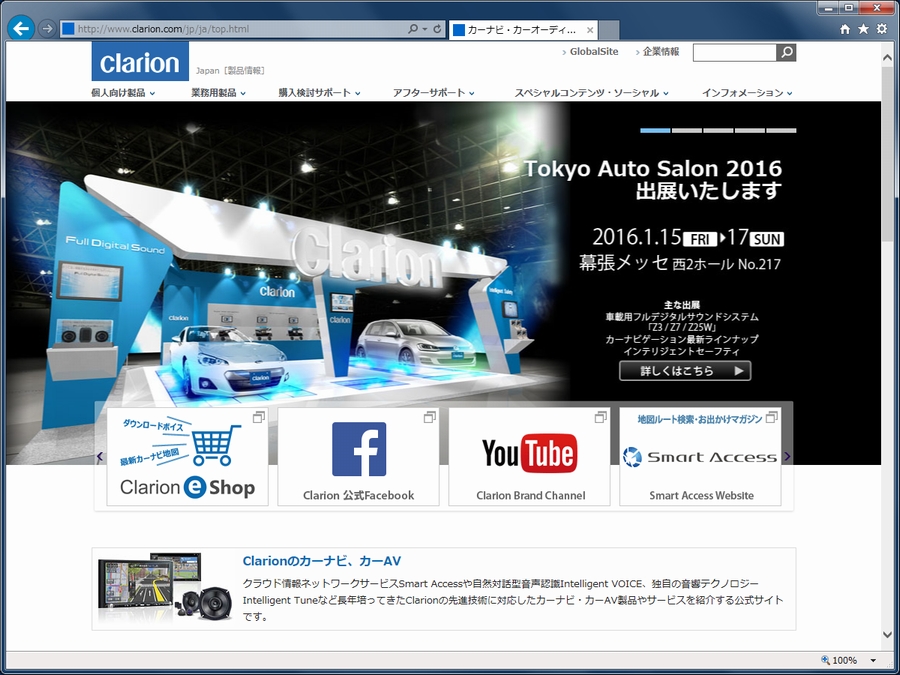Go back with the browser back arrow
The width and height of the screenshot is (900, 675).
tap(21, 28)
